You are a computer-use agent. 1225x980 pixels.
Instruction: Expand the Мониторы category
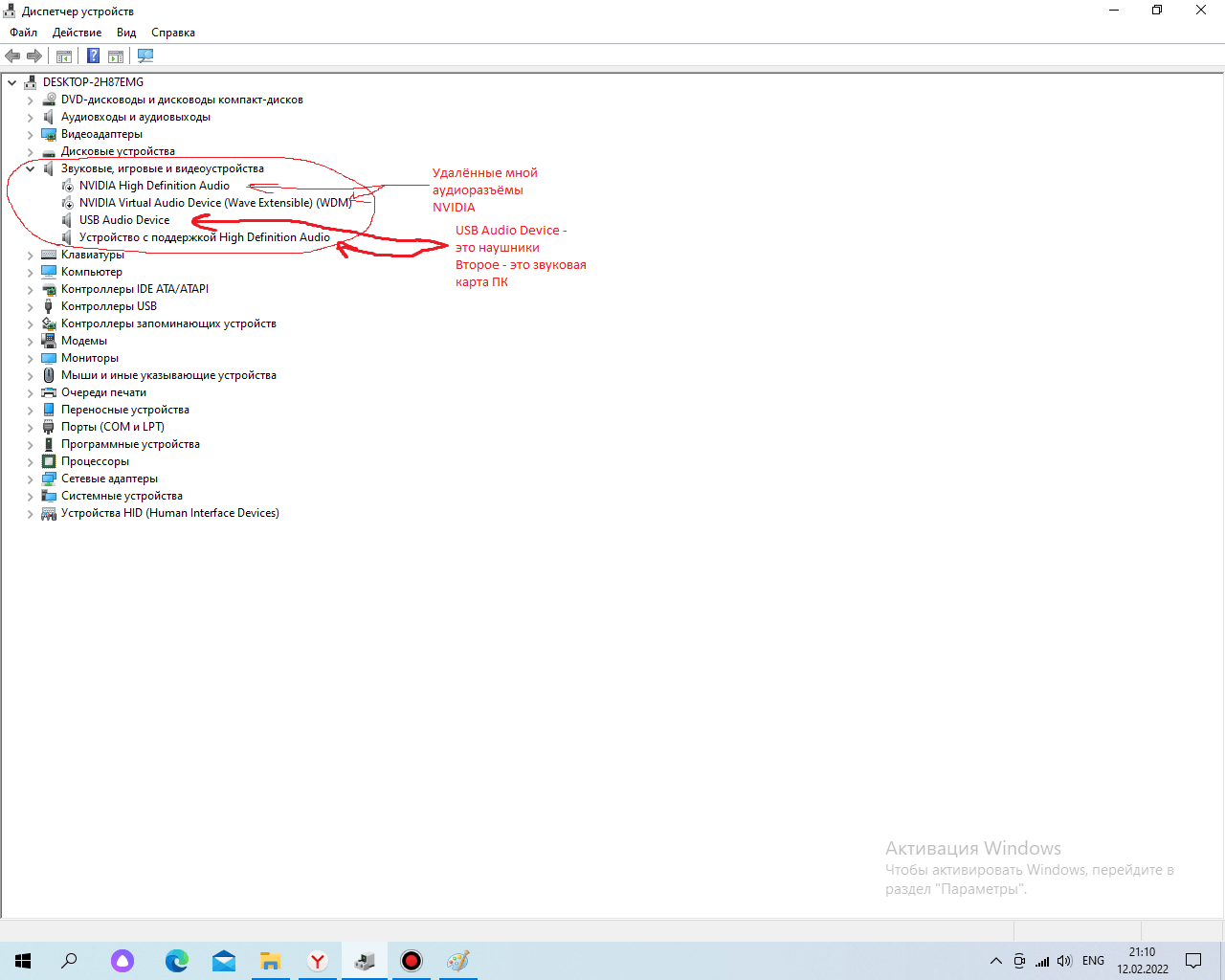31,358
